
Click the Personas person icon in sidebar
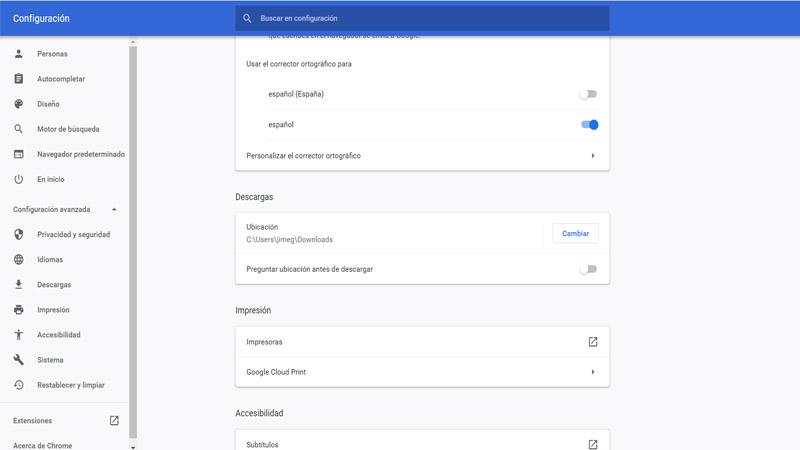(18, 54)
